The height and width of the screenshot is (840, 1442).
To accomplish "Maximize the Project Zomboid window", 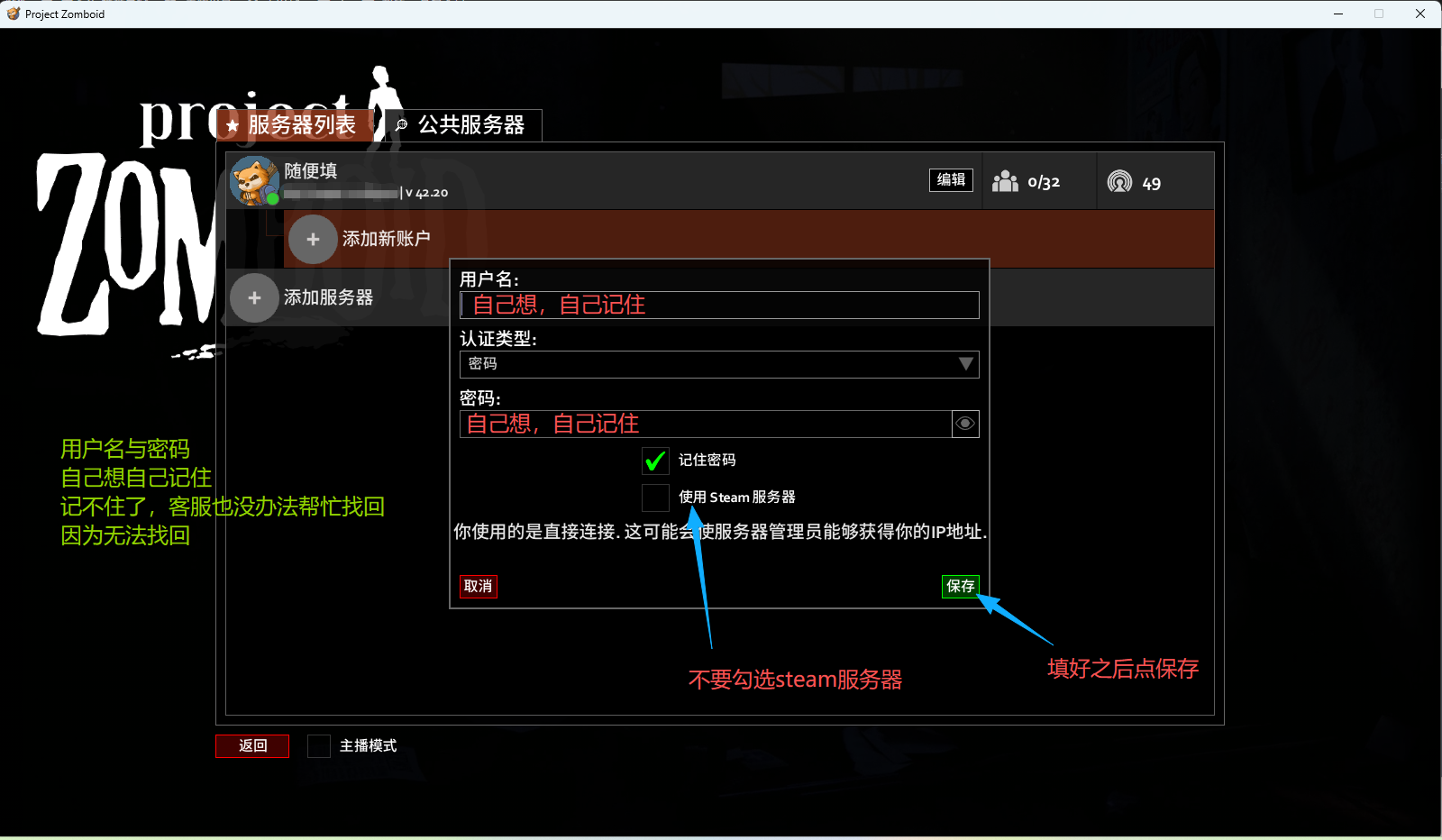I will (x=1379, y=14).
